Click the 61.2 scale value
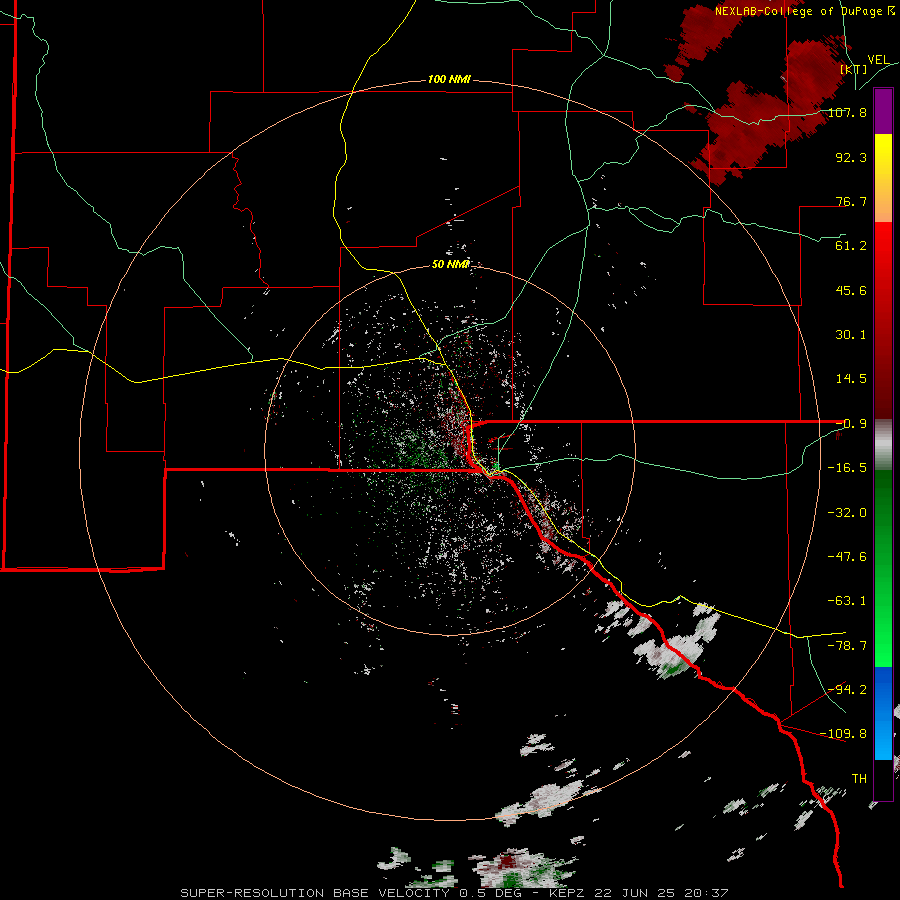Image resolution: width=900 pixels, height=900 pixels. point(851,246)
